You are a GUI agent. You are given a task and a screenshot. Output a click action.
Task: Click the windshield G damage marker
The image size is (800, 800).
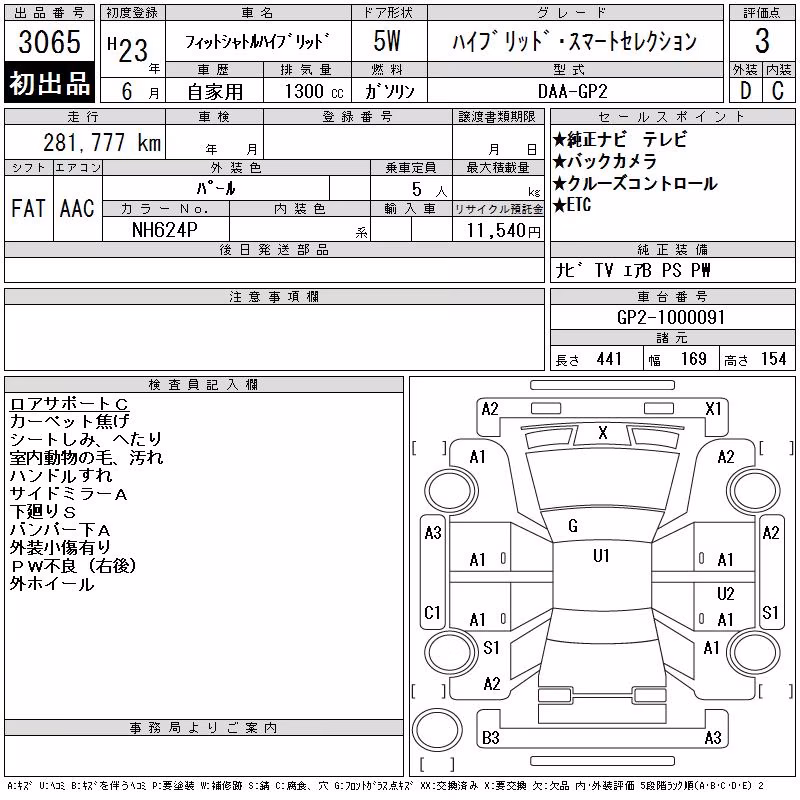[x=573, y=526]
